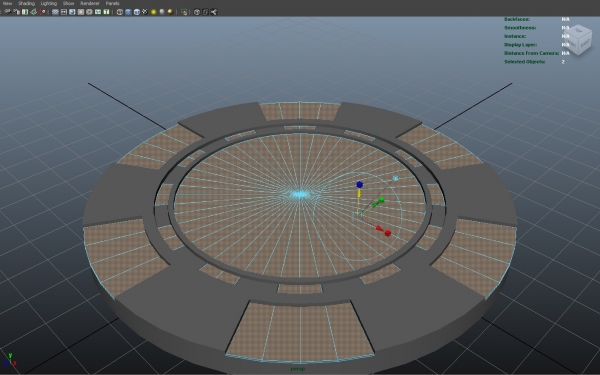Enable smooth shade all blue cube icon
This screenshot has width=600, height=375.
pyautogui.click(x=128, y=12)
